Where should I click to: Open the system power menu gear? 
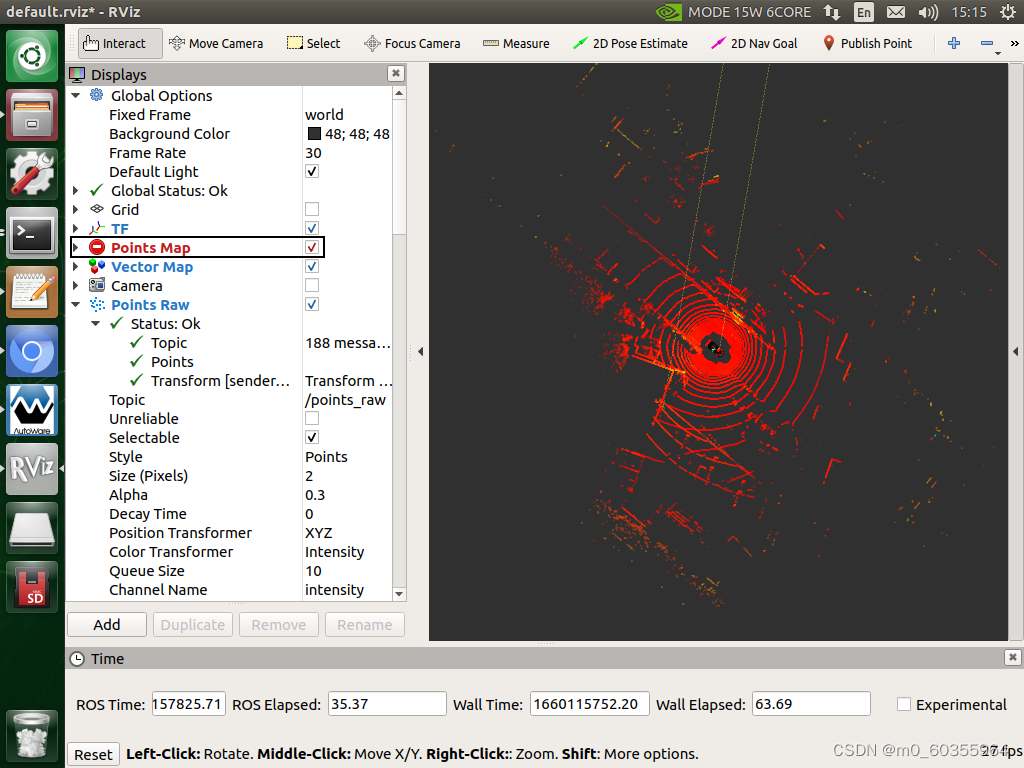coord(1007,12)
